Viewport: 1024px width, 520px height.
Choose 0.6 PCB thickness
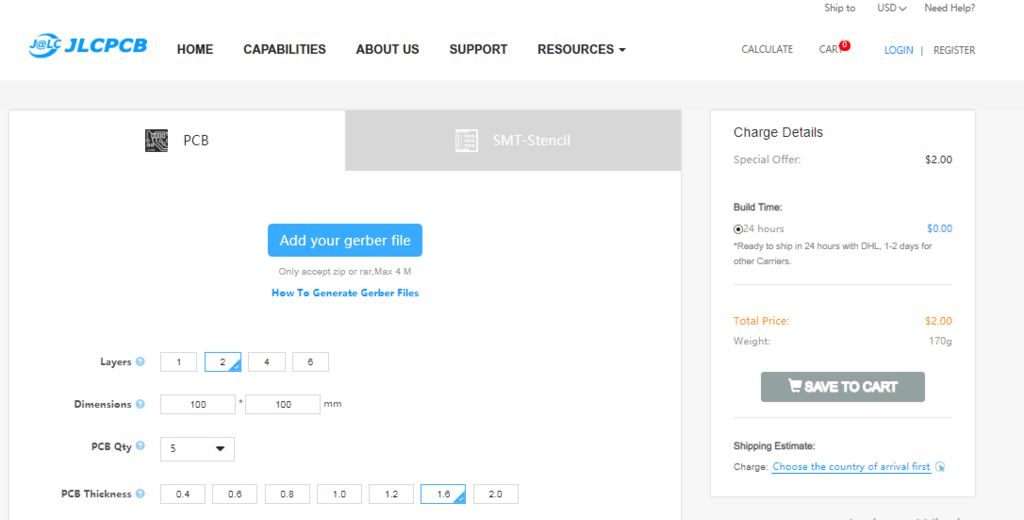point(234,494)
